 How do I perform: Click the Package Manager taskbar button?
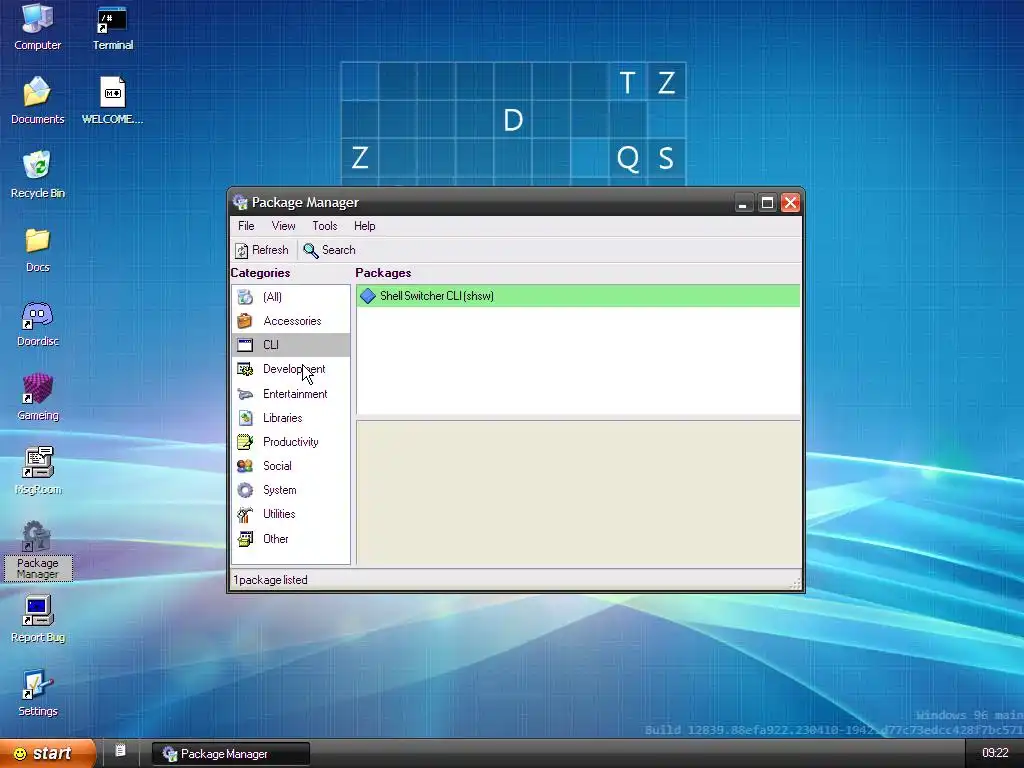231,754
